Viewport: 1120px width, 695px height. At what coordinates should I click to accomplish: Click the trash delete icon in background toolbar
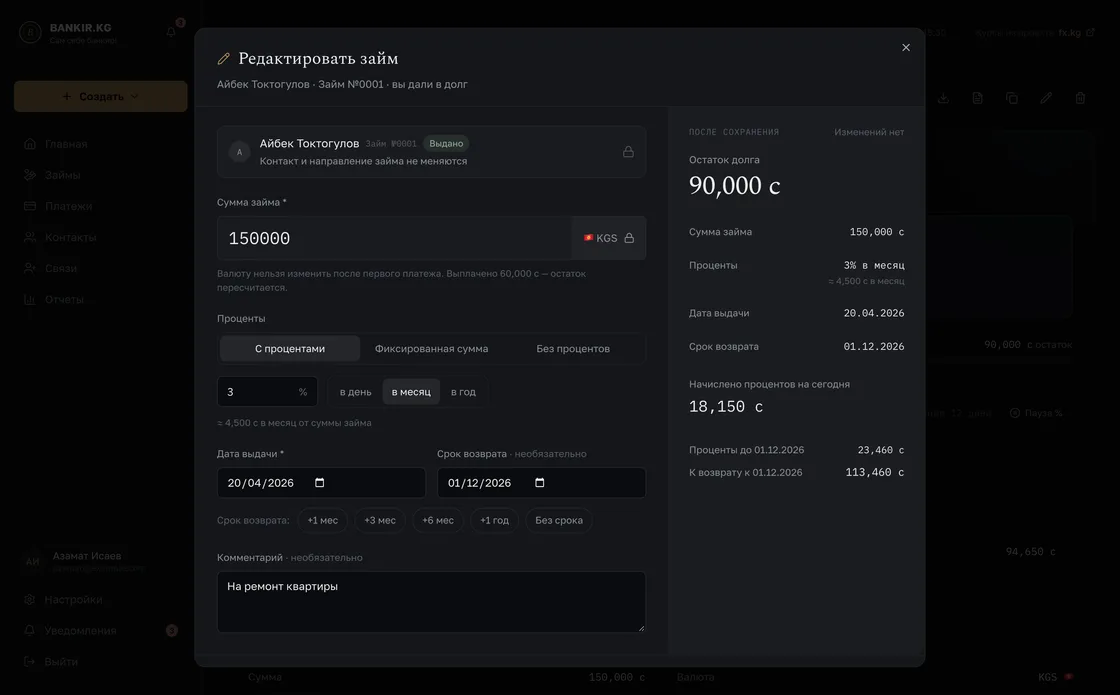[x=1080, y=98]
